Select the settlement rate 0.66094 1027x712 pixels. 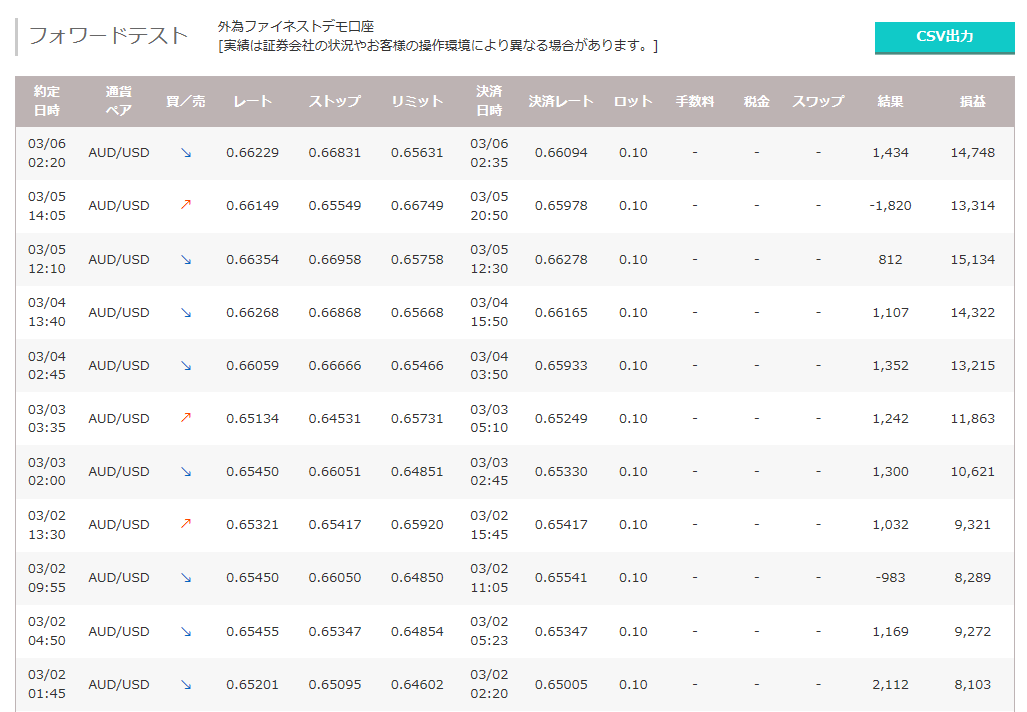(561, 153)
